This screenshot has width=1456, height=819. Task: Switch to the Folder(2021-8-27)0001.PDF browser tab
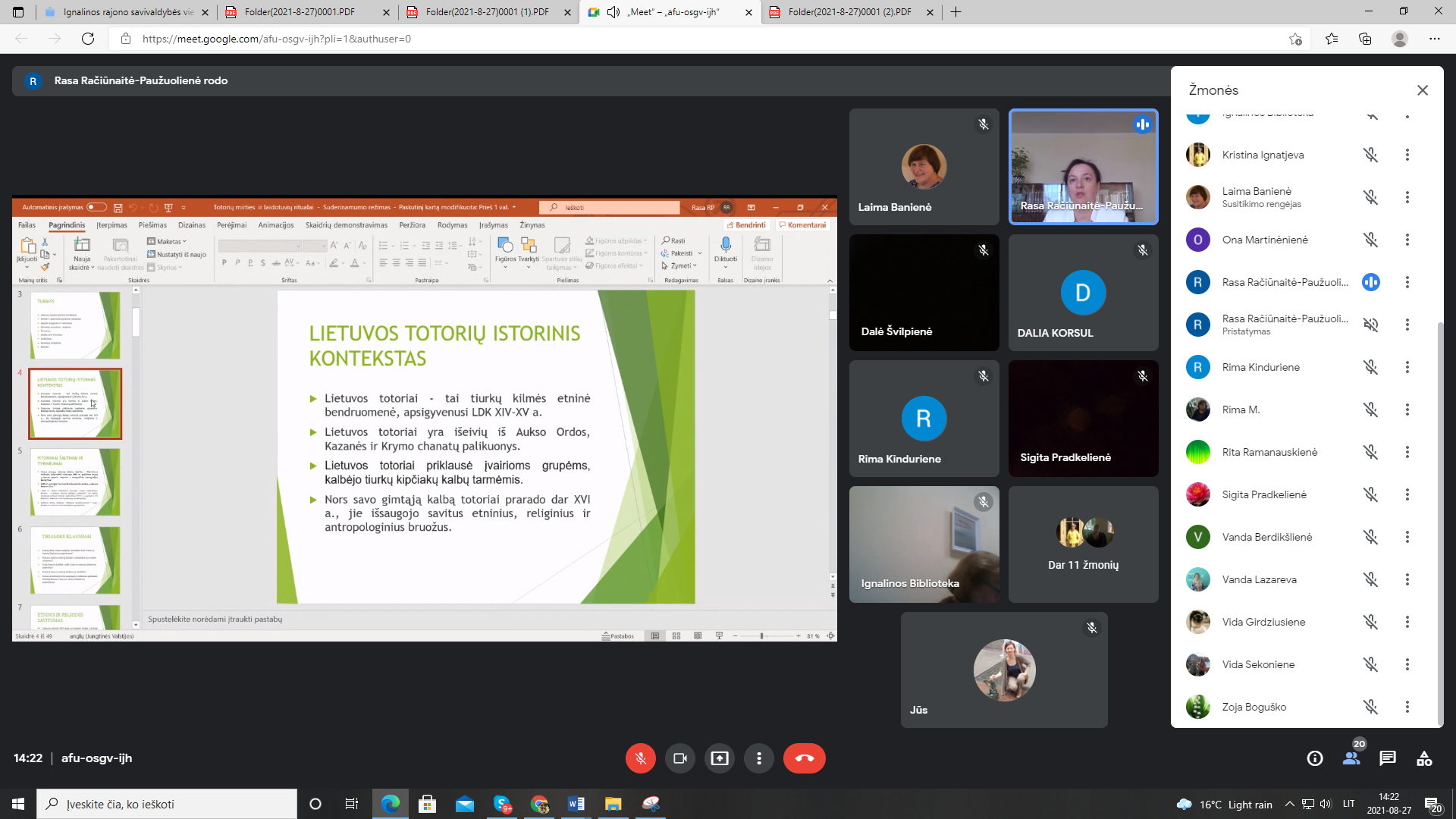300,12
